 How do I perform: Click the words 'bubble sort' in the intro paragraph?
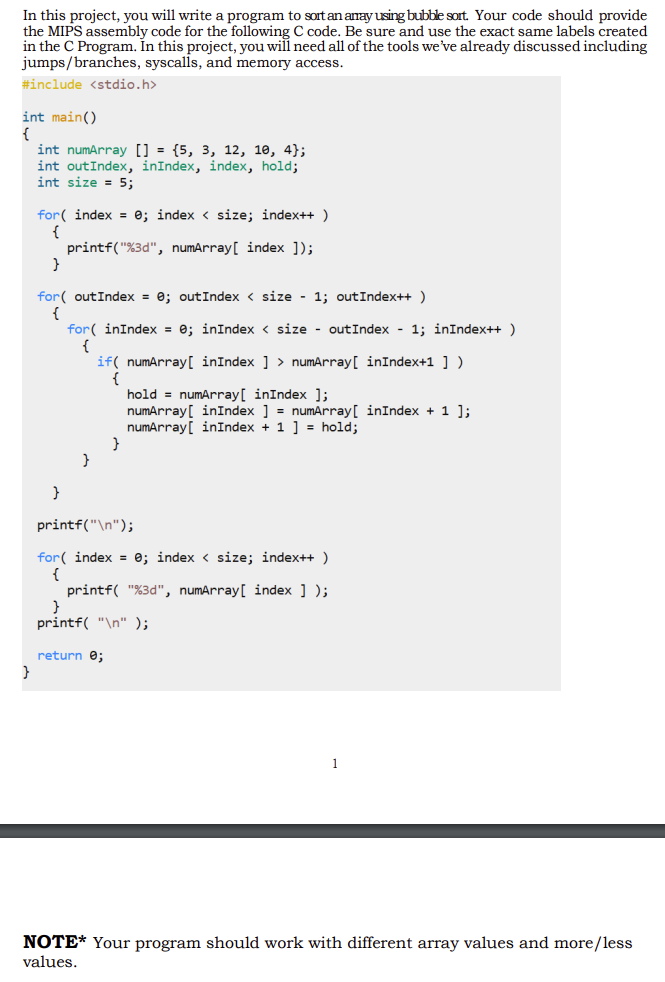(438, 15)
